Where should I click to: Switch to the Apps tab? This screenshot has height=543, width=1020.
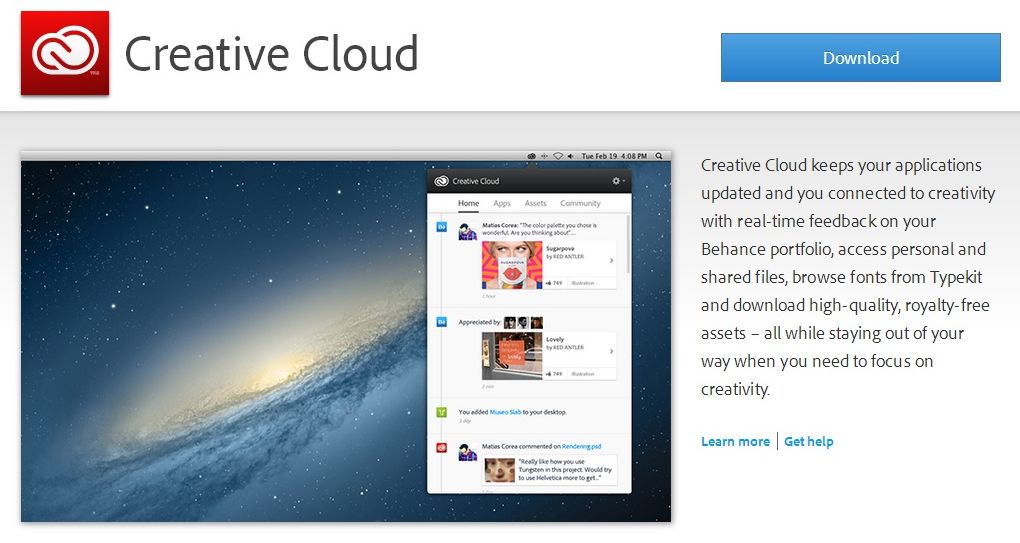point(502,204)
